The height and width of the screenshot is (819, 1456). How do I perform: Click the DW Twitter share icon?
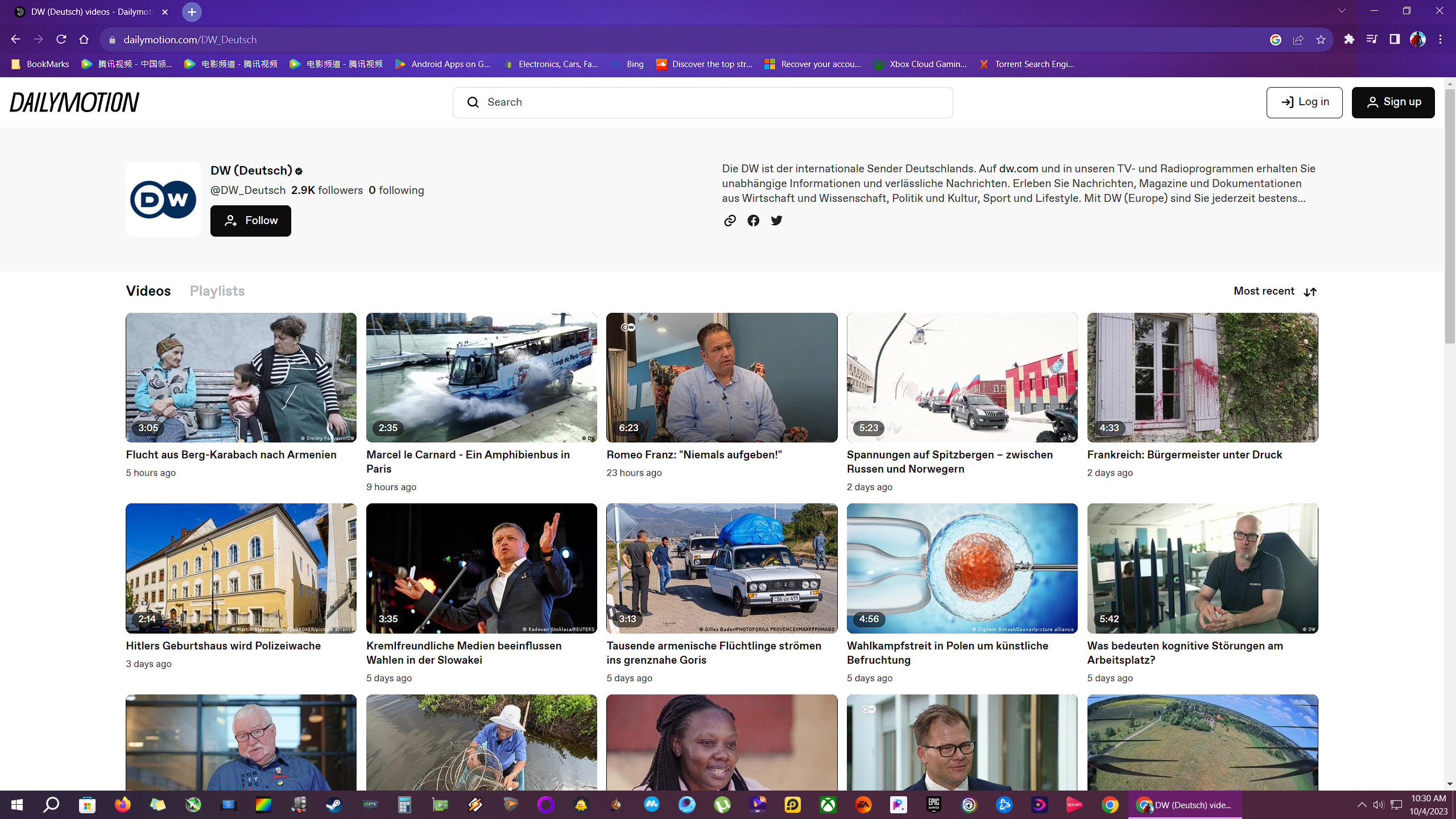[777, 221]
